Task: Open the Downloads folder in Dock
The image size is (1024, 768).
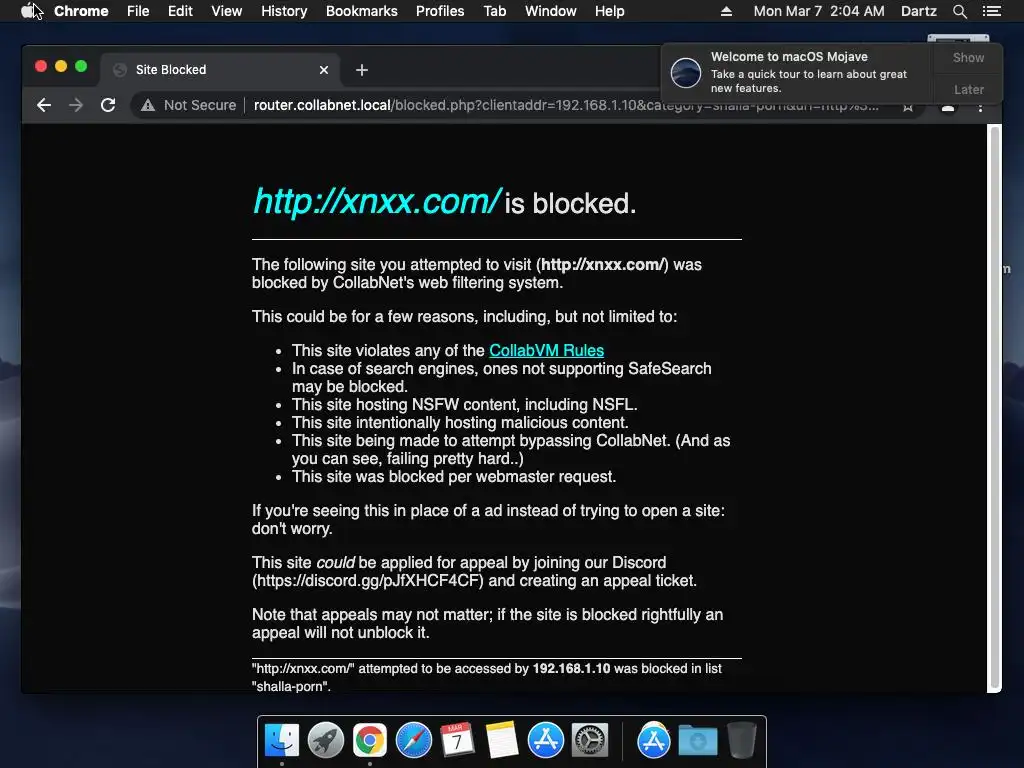Action: pyautogui.click(x=697, y=742)
